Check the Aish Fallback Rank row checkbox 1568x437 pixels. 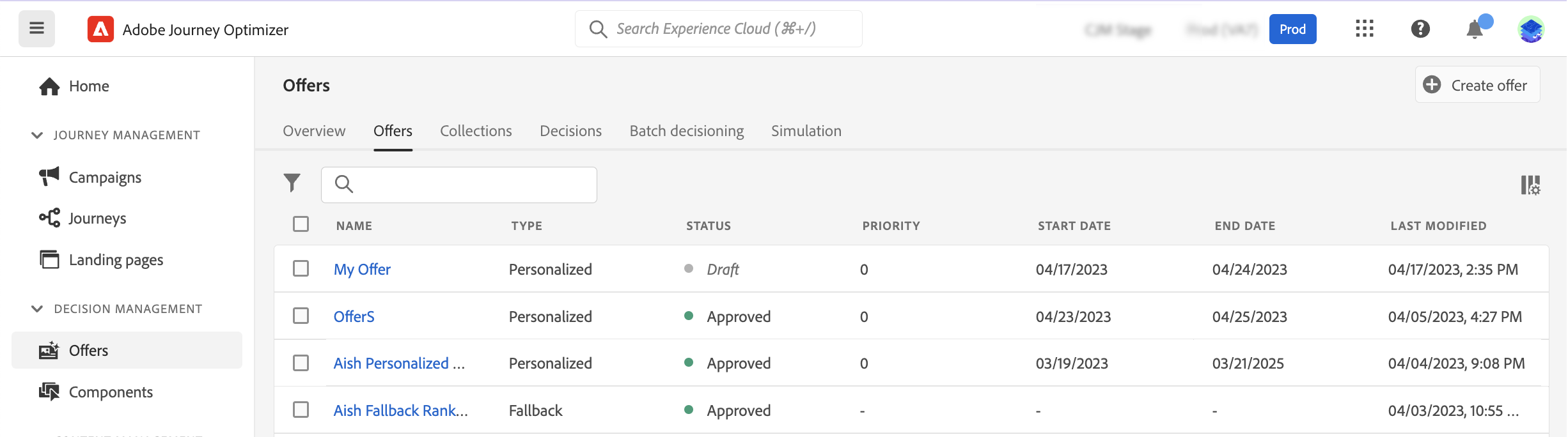[301, 410]
